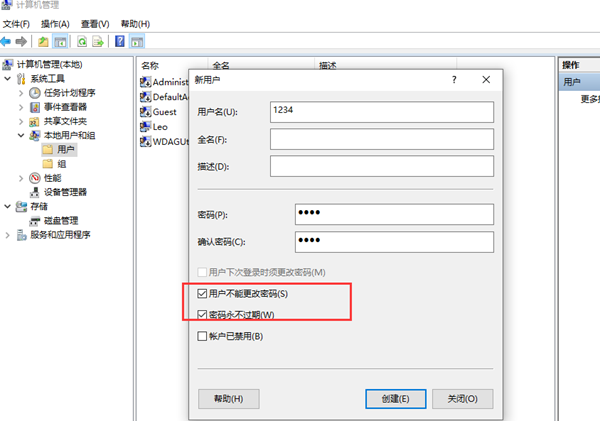Uncheck 密码永不过期 checkbox
The height and width of the screenshot is (421, 600).
[202, 315]
